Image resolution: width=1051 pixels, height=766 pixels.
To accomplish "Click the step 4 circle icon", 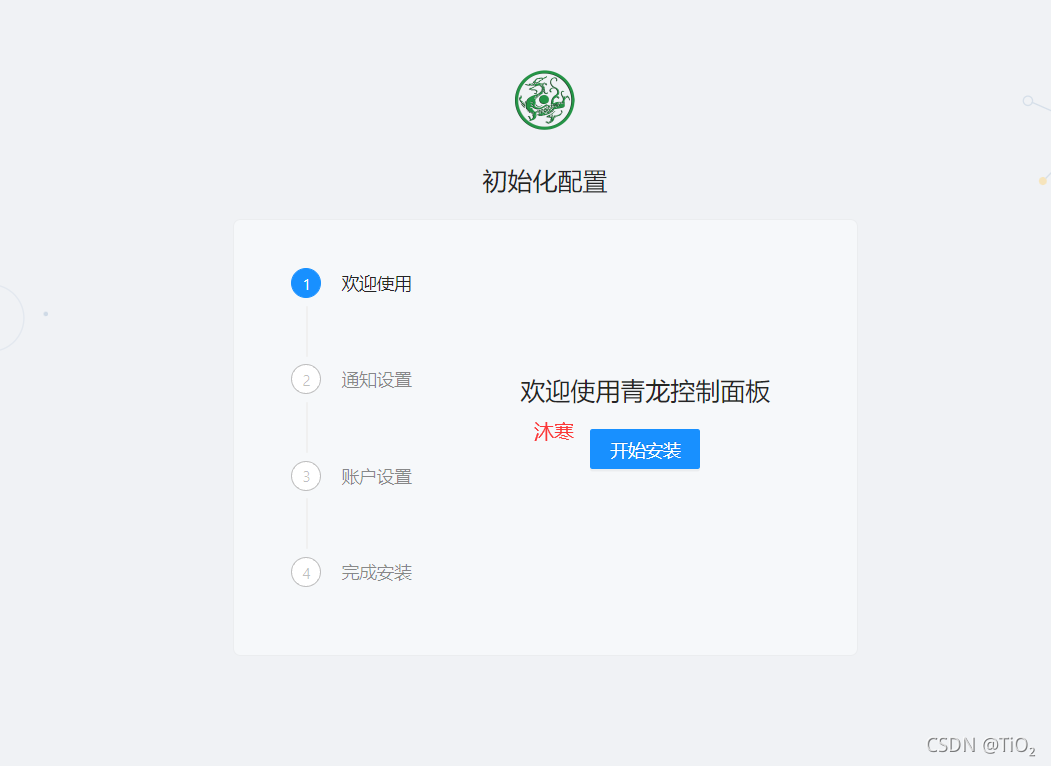I will pyautogui.click(x=306, y=572).
